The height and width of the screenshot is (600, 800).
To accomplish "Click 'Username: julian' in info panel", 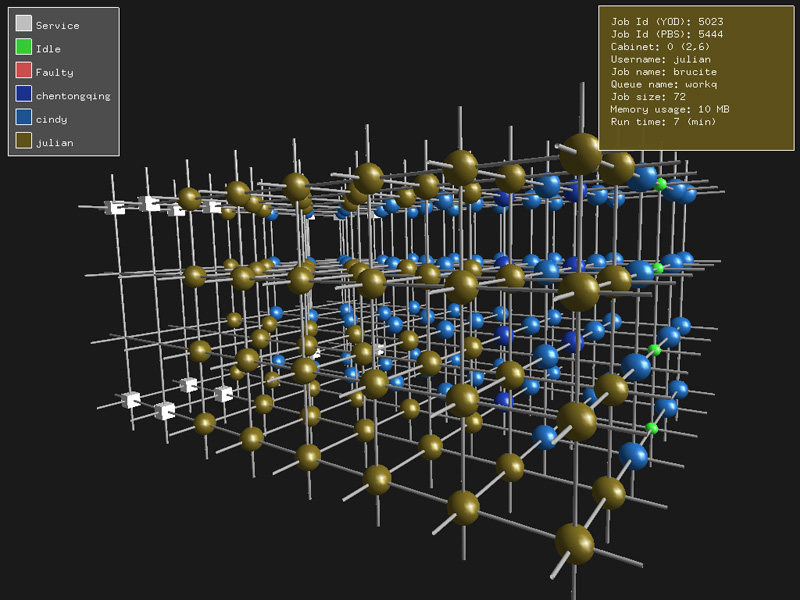I will (661, 59).
